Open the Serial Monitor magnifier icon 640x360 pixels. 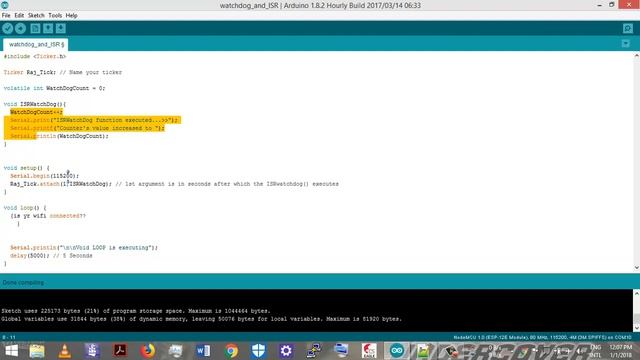click(x=628, y=28)
